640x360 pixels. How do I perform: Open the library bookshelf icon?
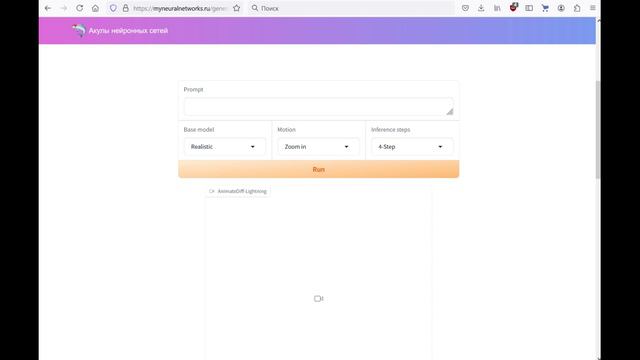[497, 8]
